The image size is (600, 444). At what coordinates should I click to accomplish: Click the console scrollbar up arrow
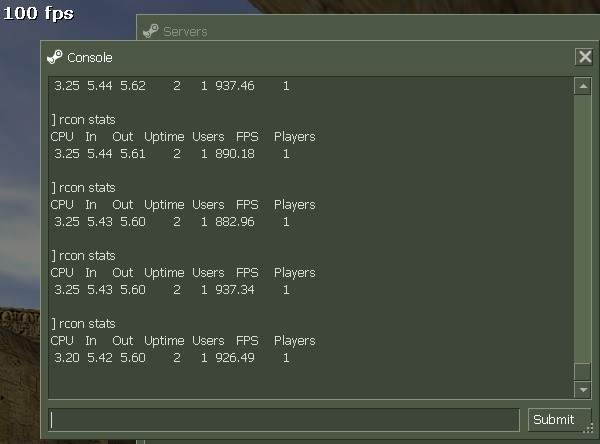[x=583, y=86]
